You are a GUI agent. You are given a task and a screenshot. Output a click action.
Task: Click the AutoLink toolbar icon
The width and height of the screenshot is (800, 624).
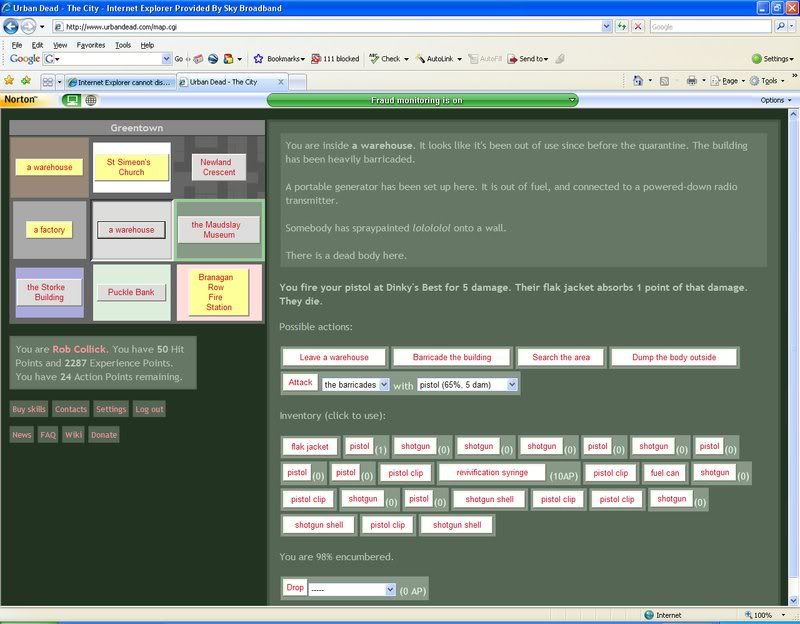coord(420,59)
